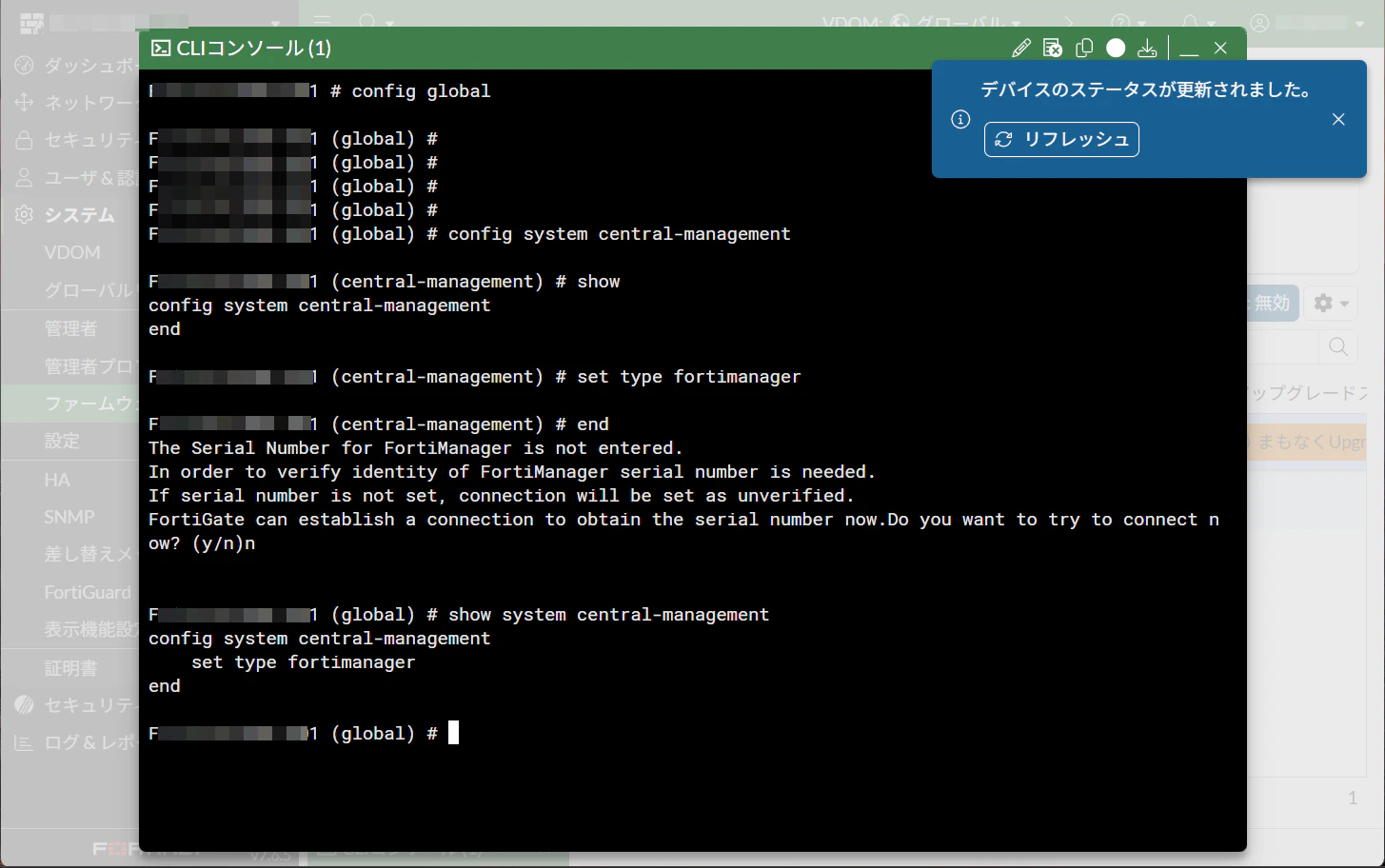Click the ログ&レポート chart icon in the sidebar
The height and width of the screenshot is (868, 1385).
(x=24, y=742)
